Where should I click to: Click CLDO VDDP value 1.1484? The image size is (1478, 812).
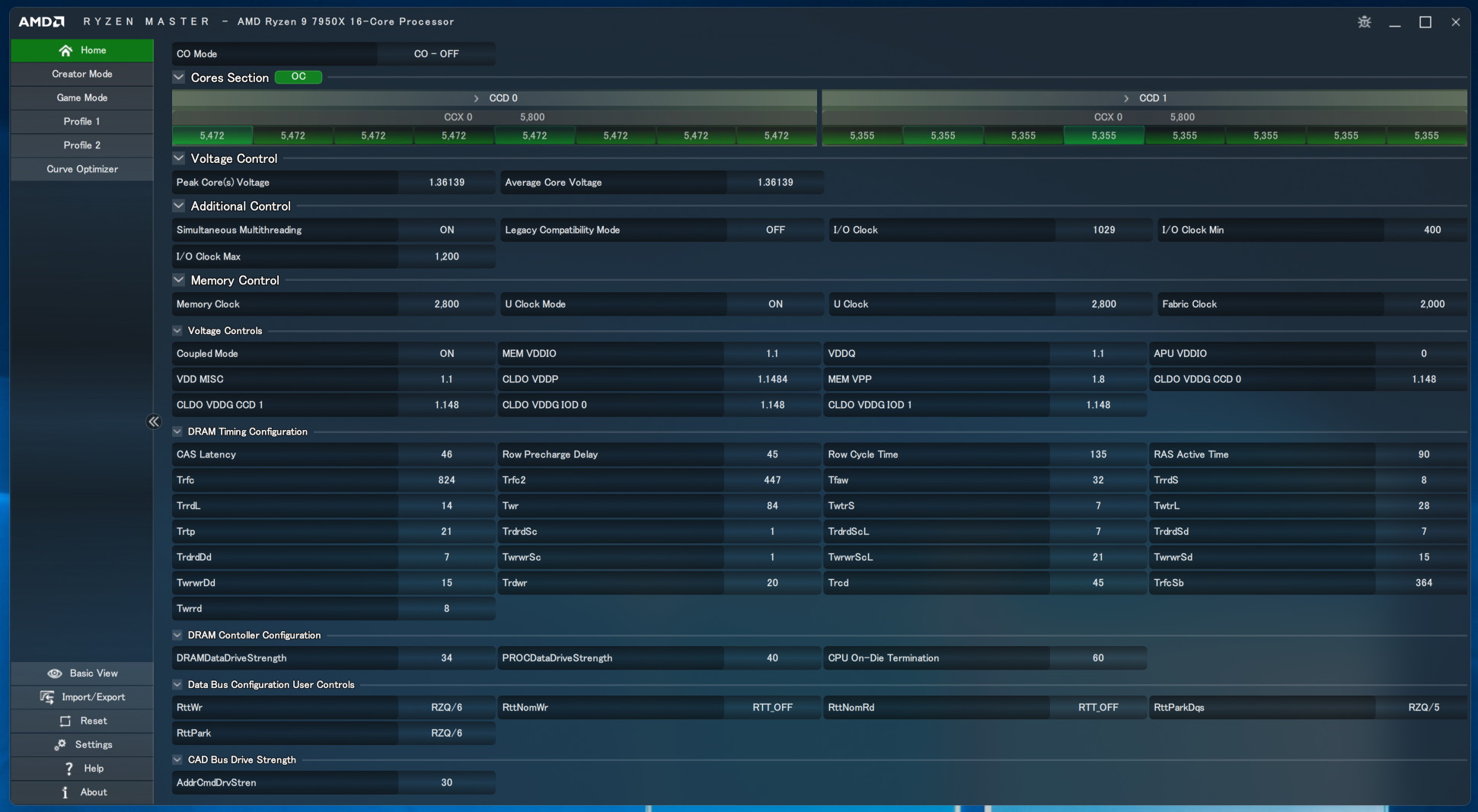(772, 379)
